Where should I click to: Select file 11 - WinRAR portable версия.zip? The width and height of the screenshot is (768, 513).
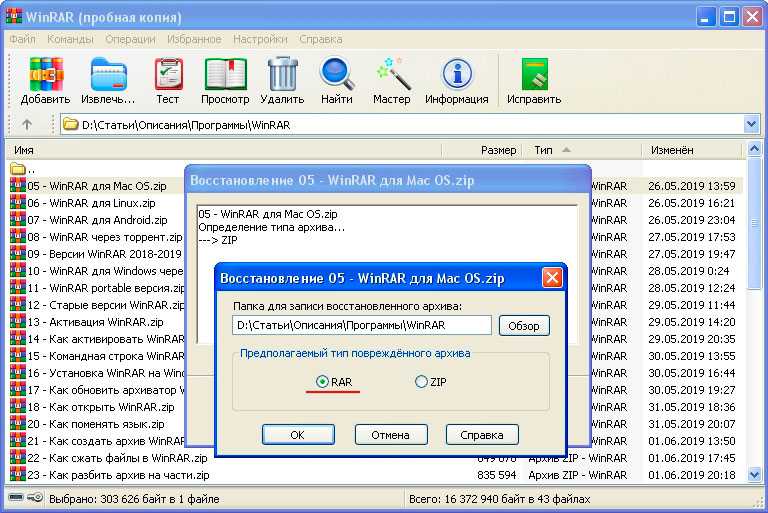(x=106, y=288)
